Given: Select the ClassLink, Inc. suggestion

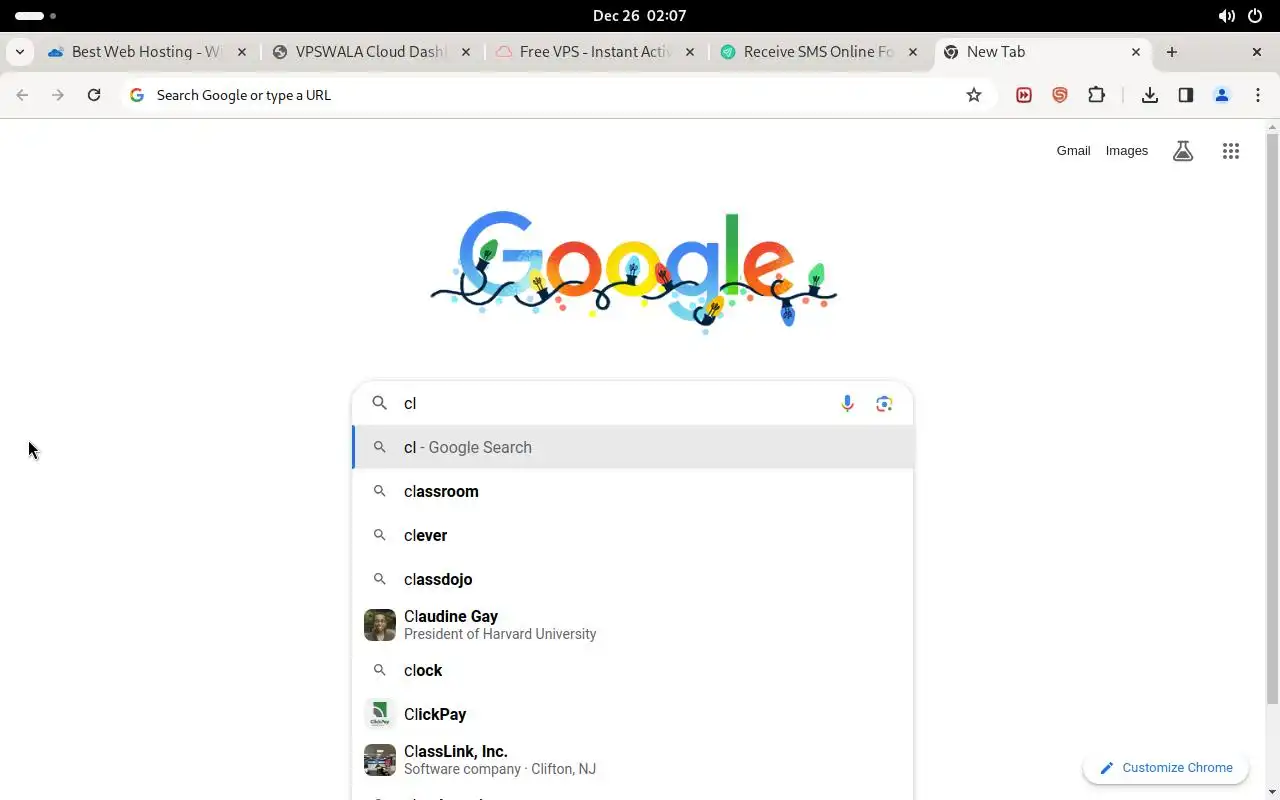Looking at the screenshot, I should click(x=633, y=760).
